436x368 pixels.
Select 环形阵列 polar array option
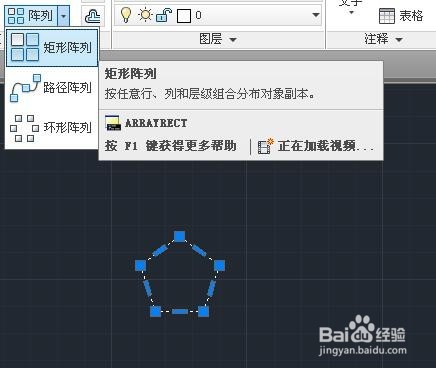click(51, 128)
